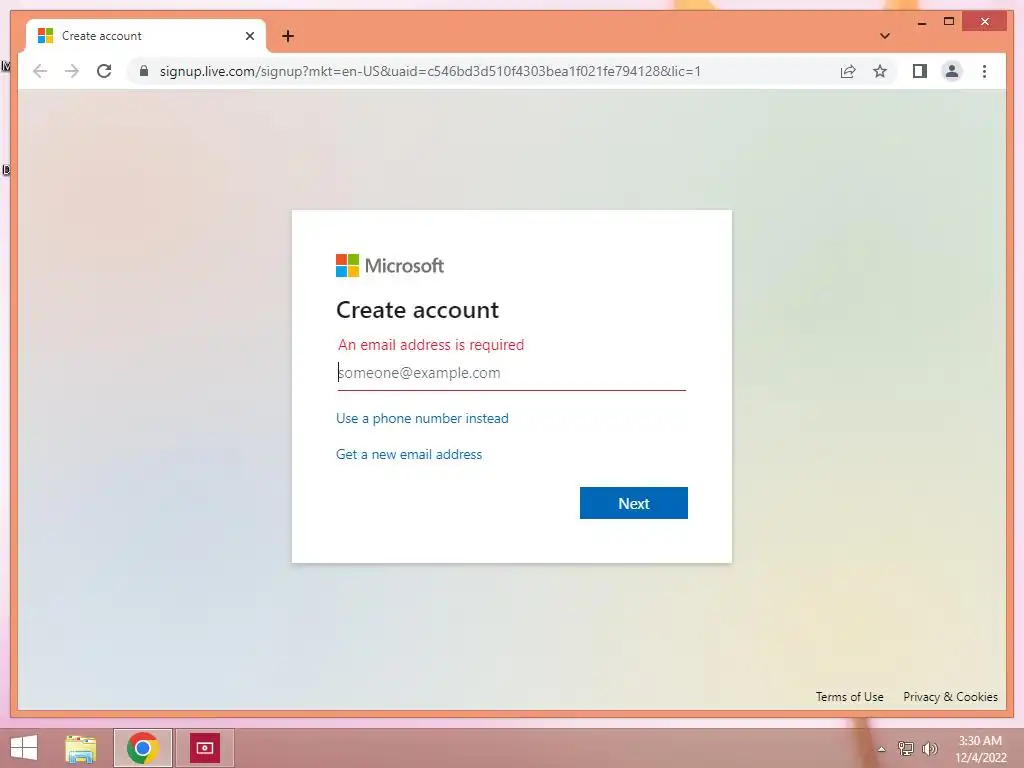Reload the Create account page
The width and height of the screenshot is (1024, 768).
coord(104,71)
